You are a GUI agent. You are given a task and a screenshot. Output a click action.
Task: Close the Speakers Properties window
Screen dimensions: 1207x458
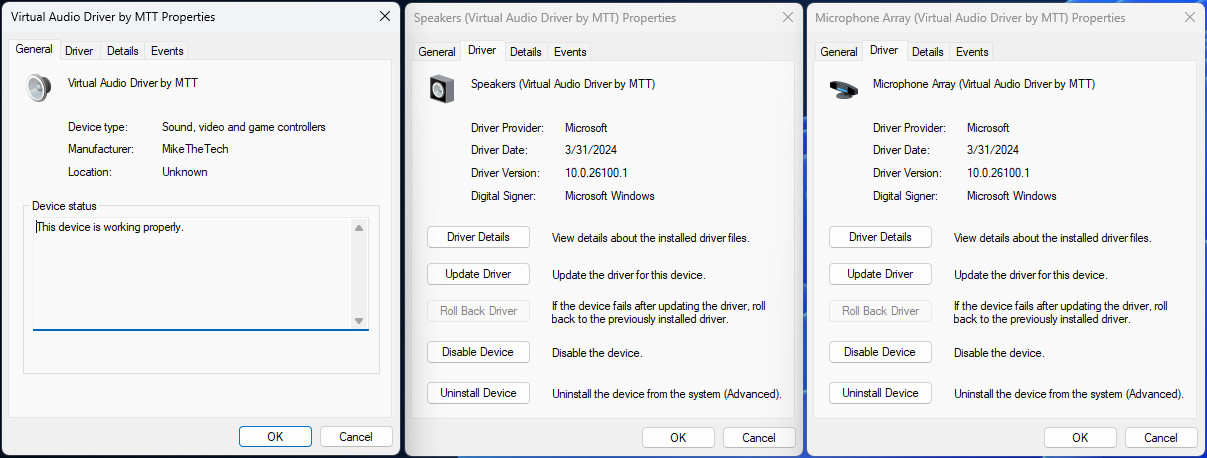pos(788,17)
